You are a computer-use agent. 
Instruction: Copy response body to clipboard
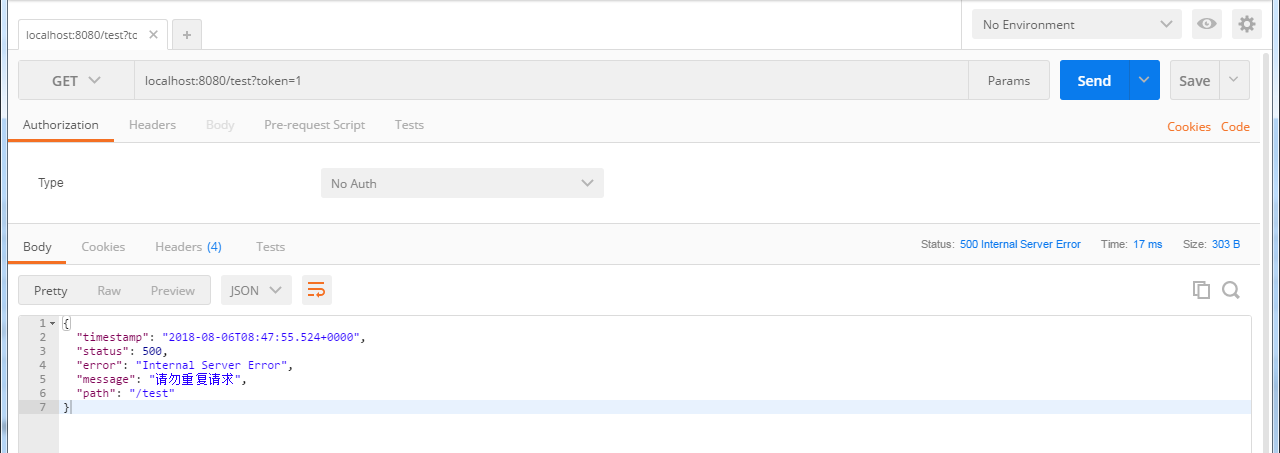point(1201,290)
